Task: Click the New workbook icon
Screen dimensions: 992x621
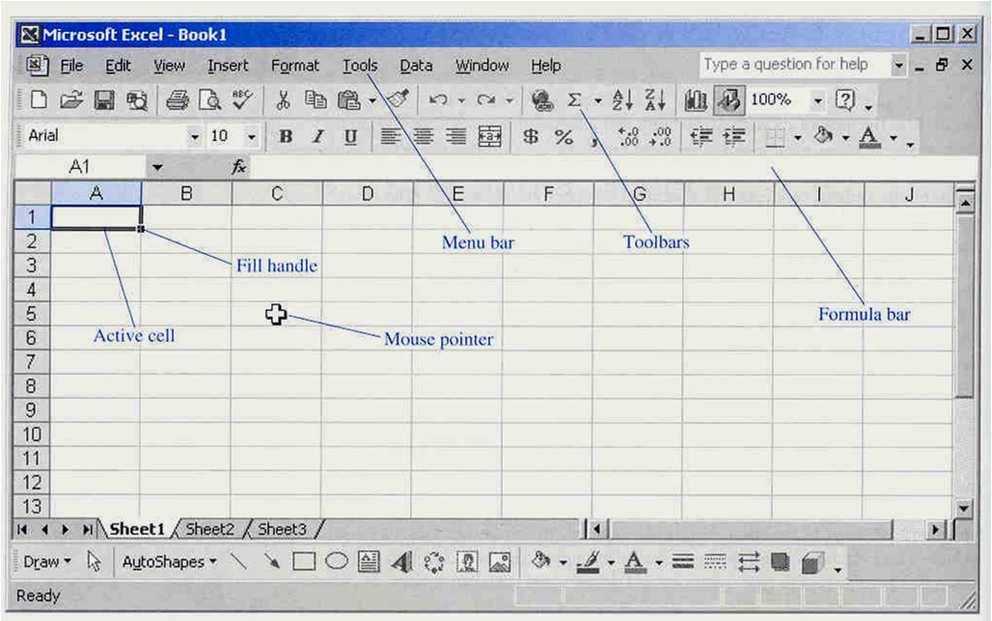Action: 39,100
